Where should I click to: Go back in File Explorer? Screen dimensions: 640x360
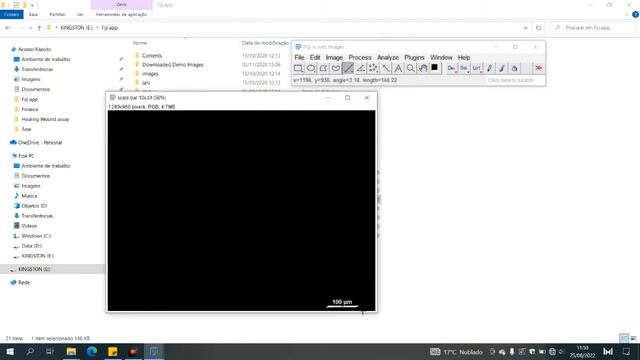click(x=8, y=28)
